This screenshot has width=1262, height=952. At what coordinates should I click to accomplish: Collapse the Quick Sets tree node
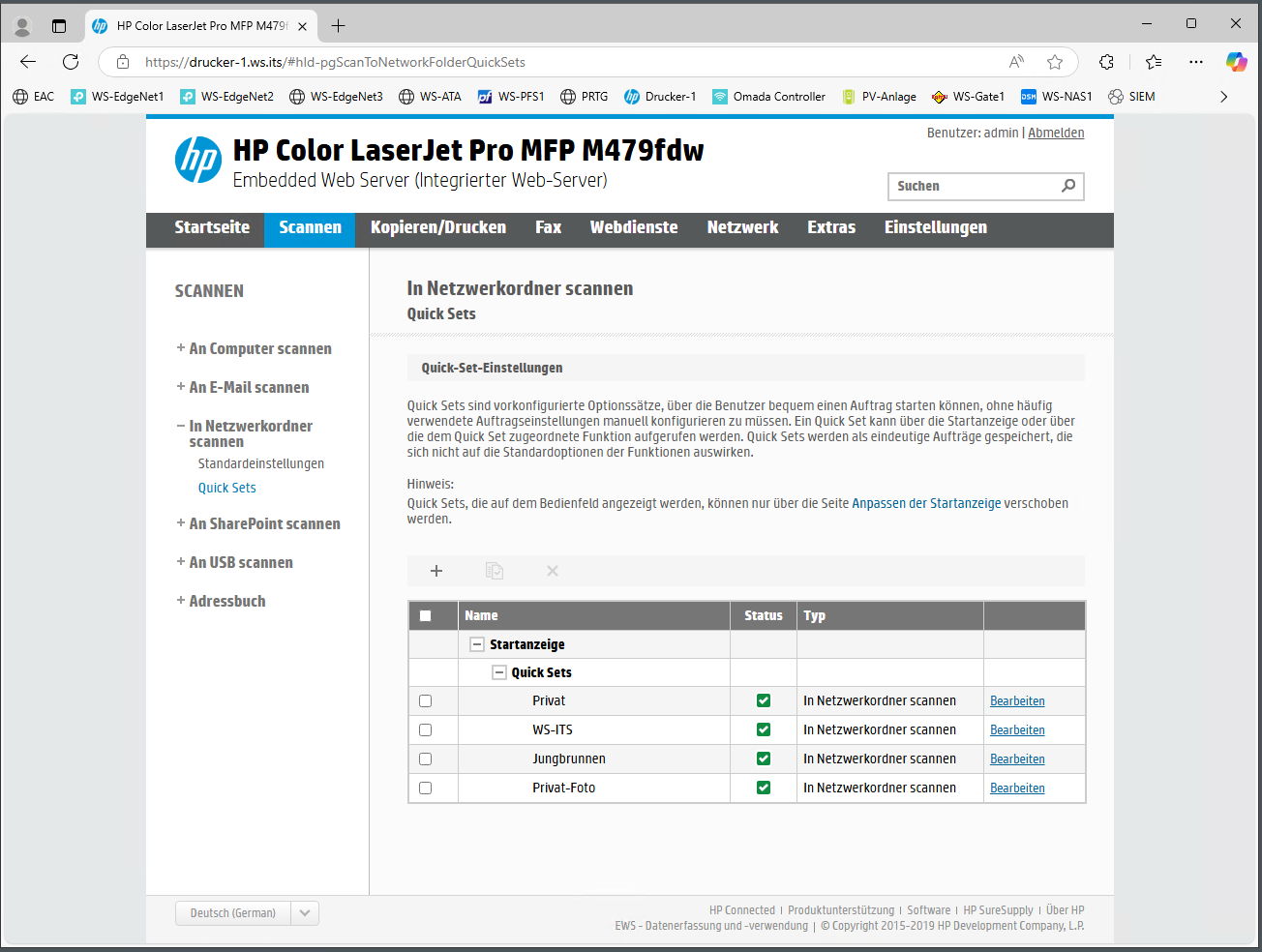pyautogui.click(x=499, y=672)
